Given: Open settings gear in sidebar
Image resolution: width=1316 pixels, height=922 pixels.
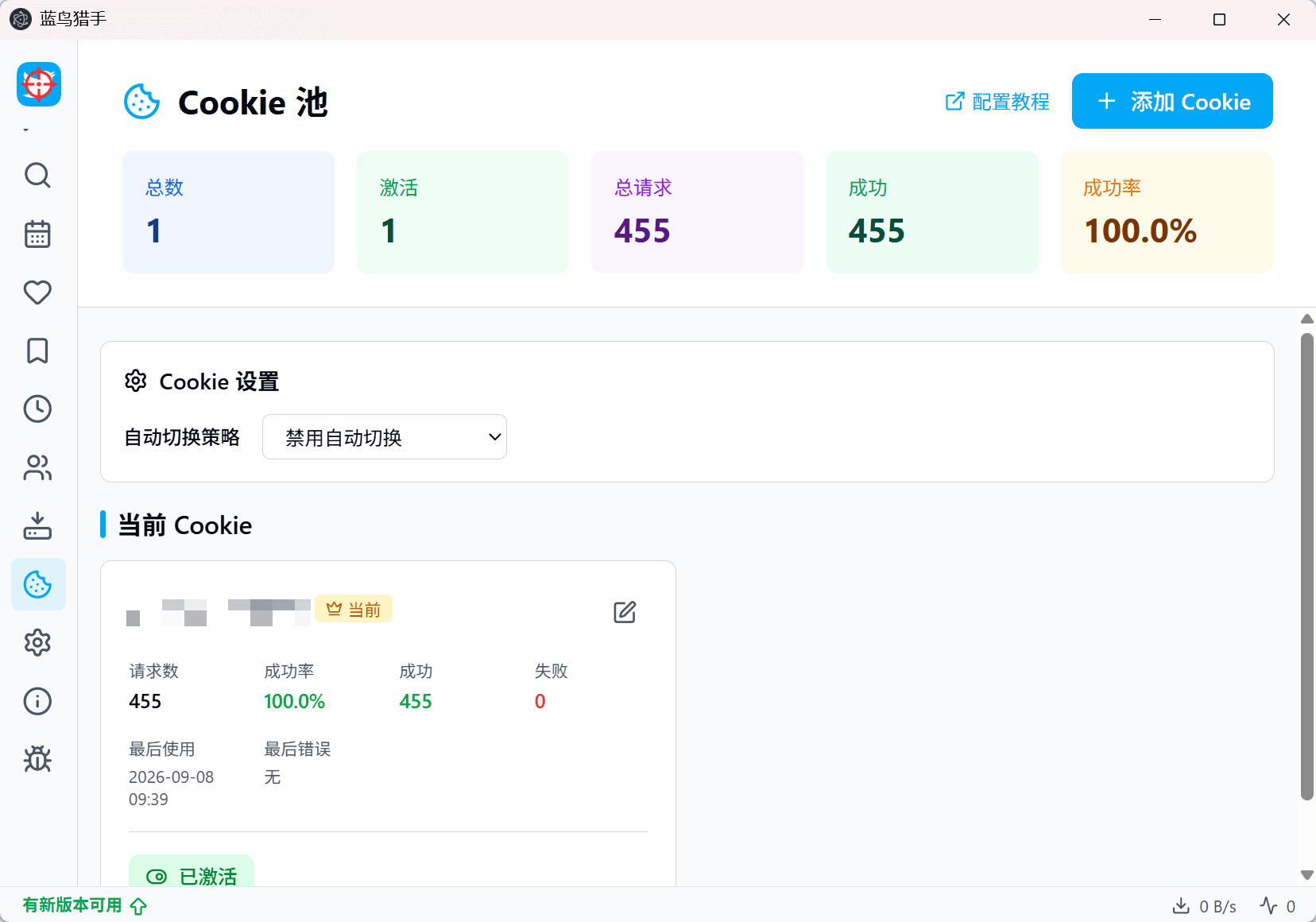Looking at the screenshot, I should (x=37, y=642).
